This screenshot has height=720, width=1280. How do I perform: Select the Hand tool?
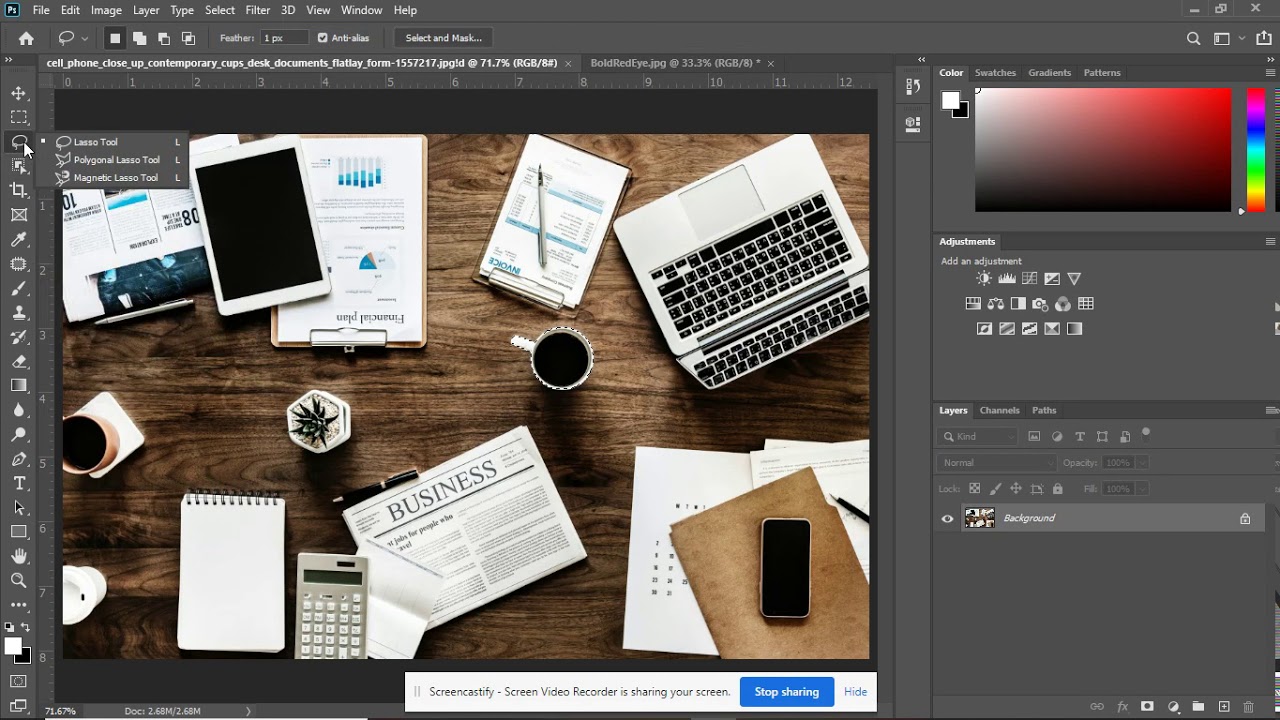coord(19,556)
